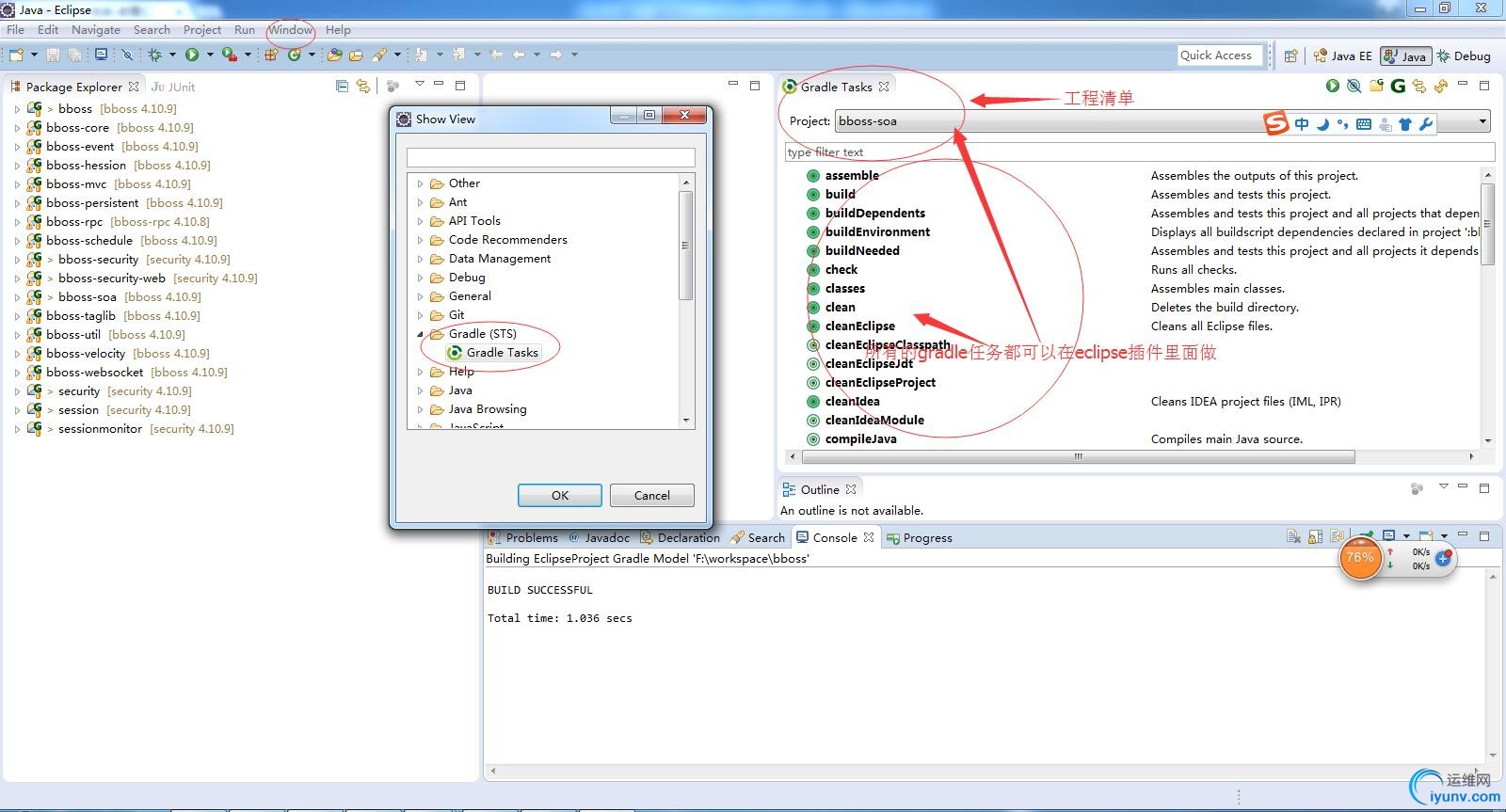Switch to the Progress tab
The height and width of the screenshot is (812, 1506).
[x=920, y=537]
